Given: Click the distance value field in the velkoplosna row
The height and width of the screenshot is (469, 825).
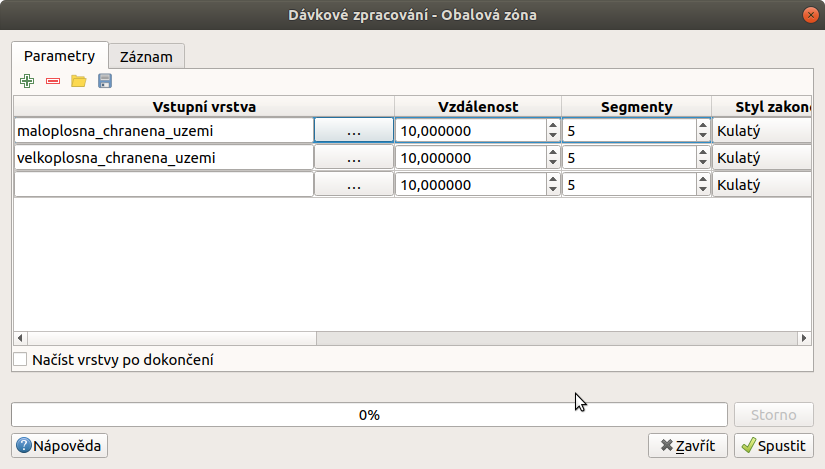Looking at the screenshot, I should pyautogui.click(x=471, y=158).
